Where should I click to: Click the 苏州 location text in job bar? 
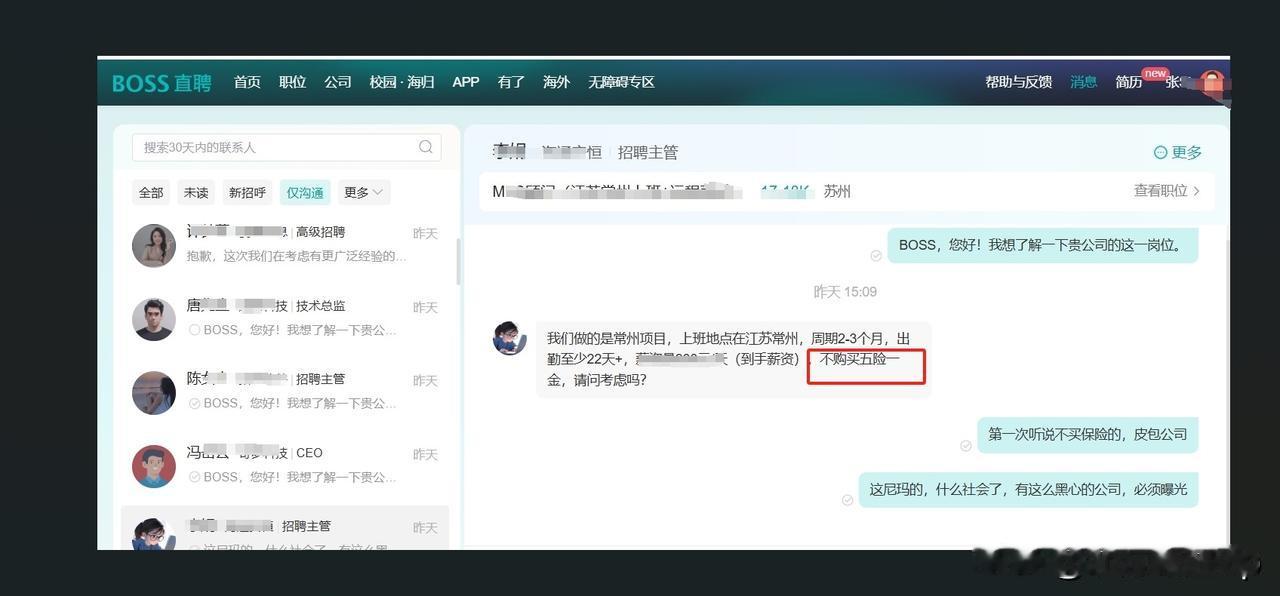click(x=837, y=191)
